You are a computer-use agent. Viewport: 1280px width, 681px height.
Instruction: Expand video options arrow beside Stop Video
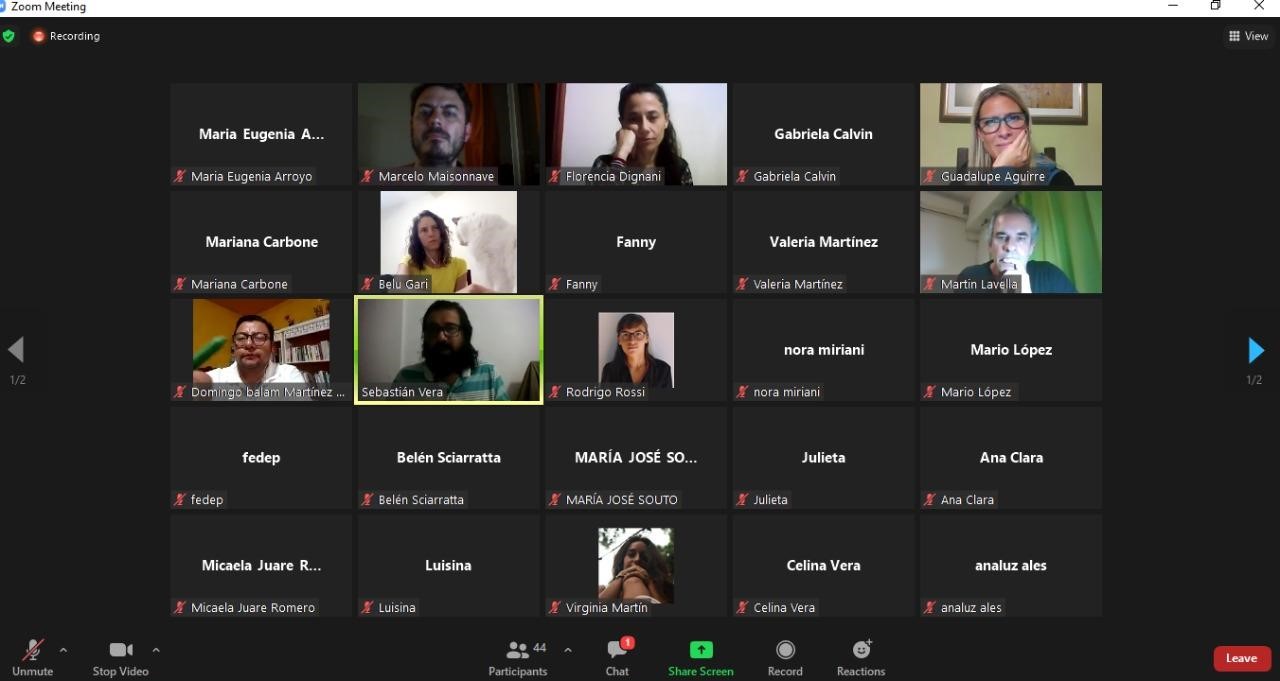coord(156,650)
